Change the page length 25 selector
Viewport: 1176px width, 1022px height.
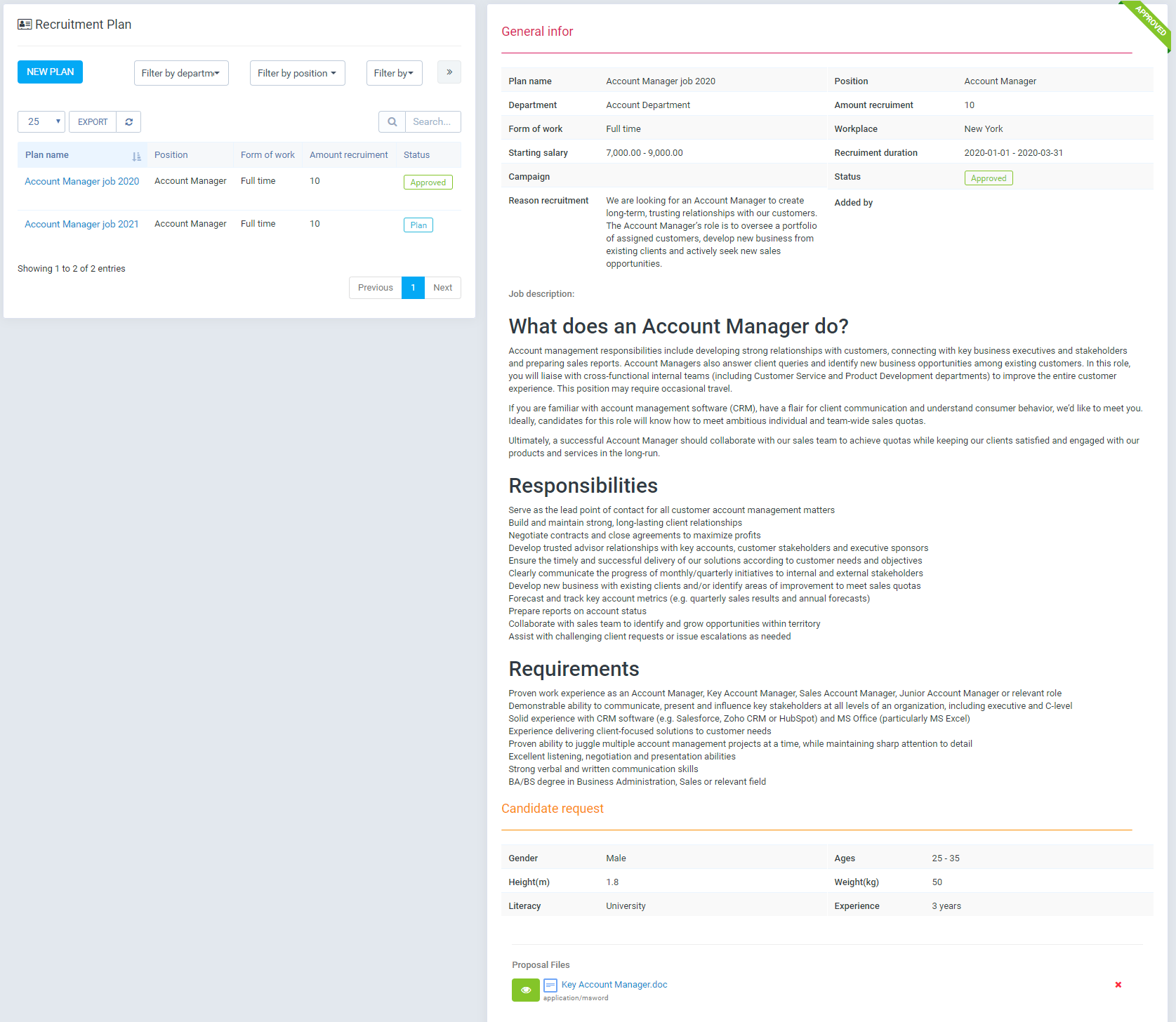pos(41,122)
